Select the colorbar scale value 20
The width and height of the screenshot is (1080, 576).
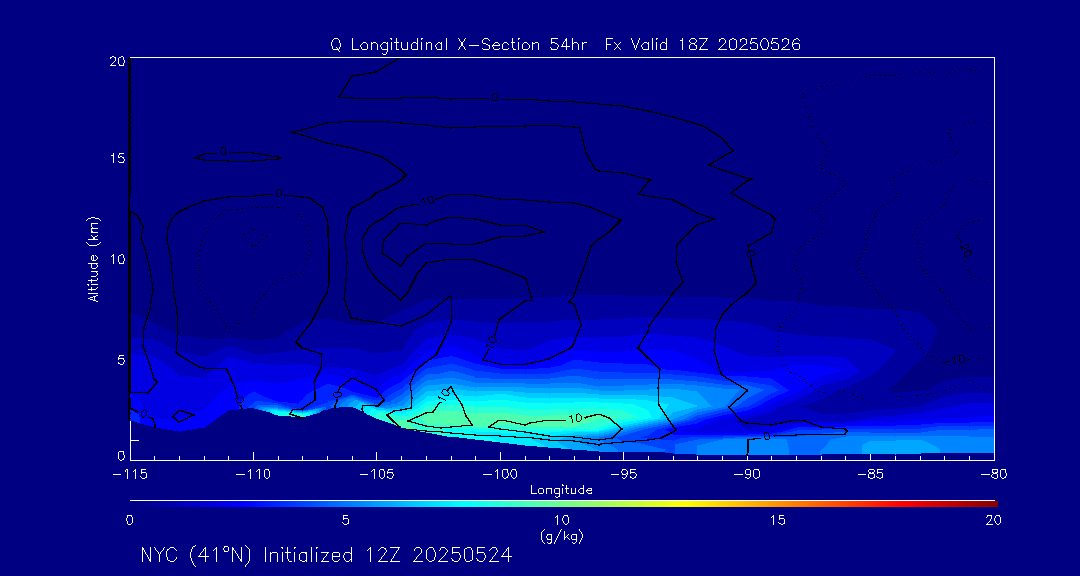[993, 521]
